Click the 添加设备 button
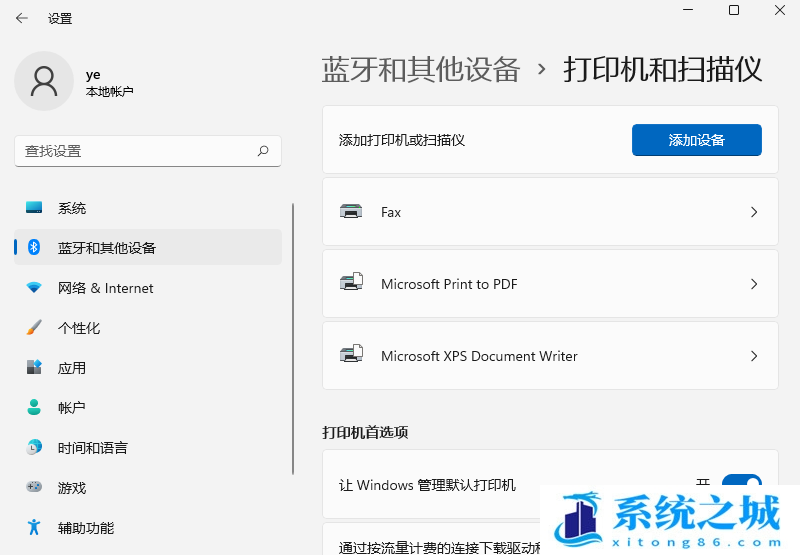The width and height of the screenshot is (800, 555). [x=696, y=140]
